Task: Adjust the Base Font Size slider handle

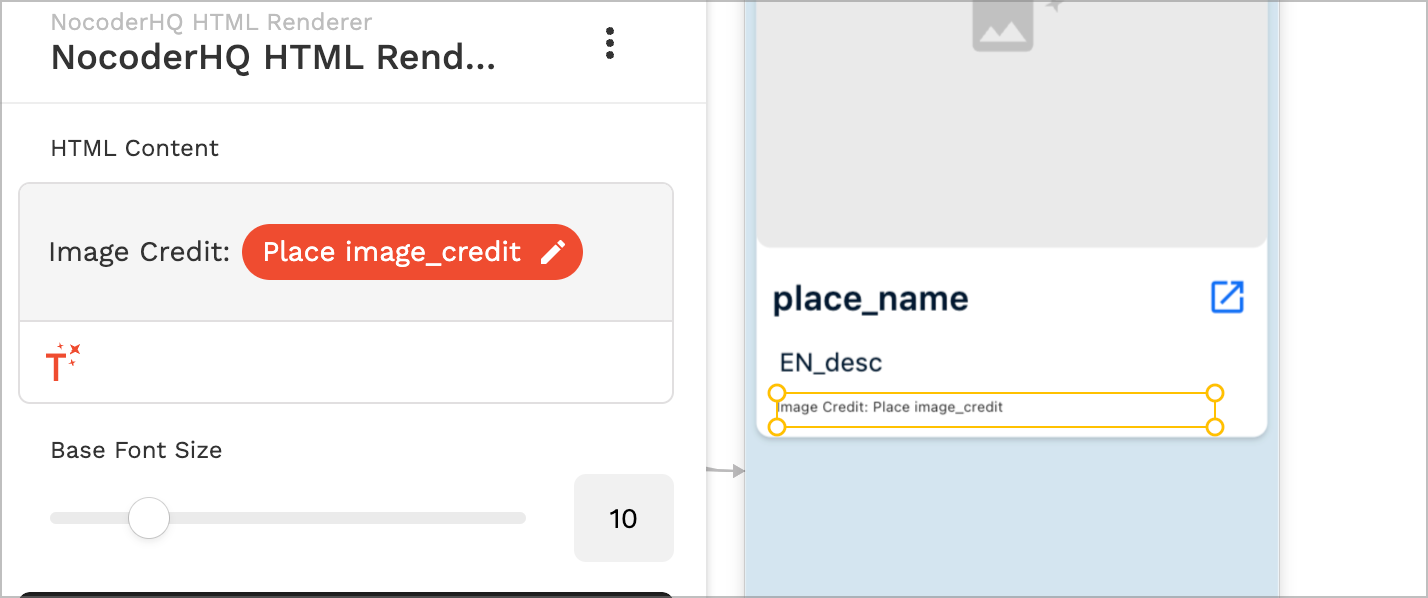Action: point(150,518)
